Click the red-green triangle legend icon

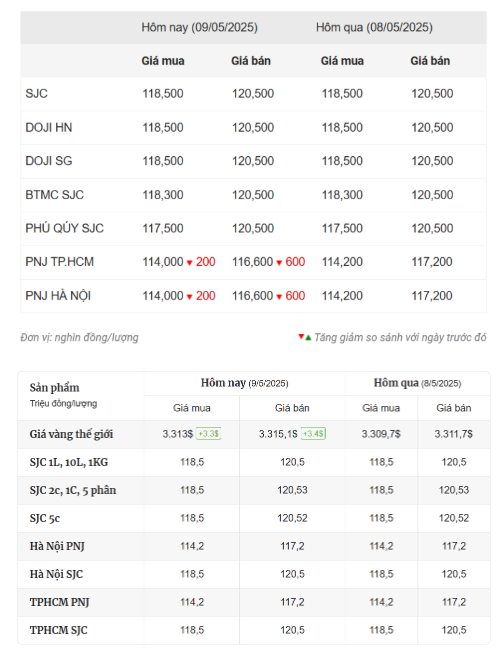305,337
